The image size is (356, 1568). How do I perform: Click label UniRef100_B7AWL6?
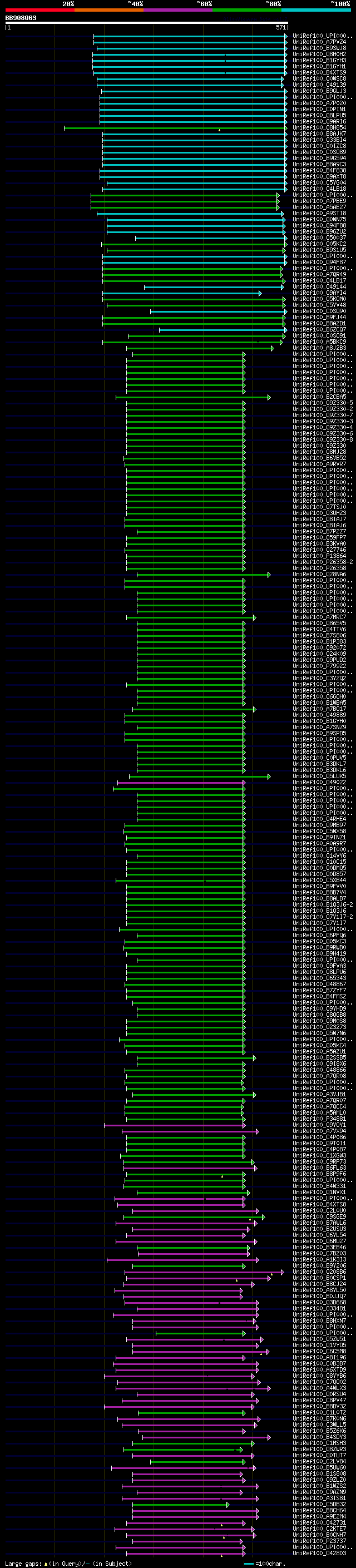pyautogui.click(x=319, y=1223)
